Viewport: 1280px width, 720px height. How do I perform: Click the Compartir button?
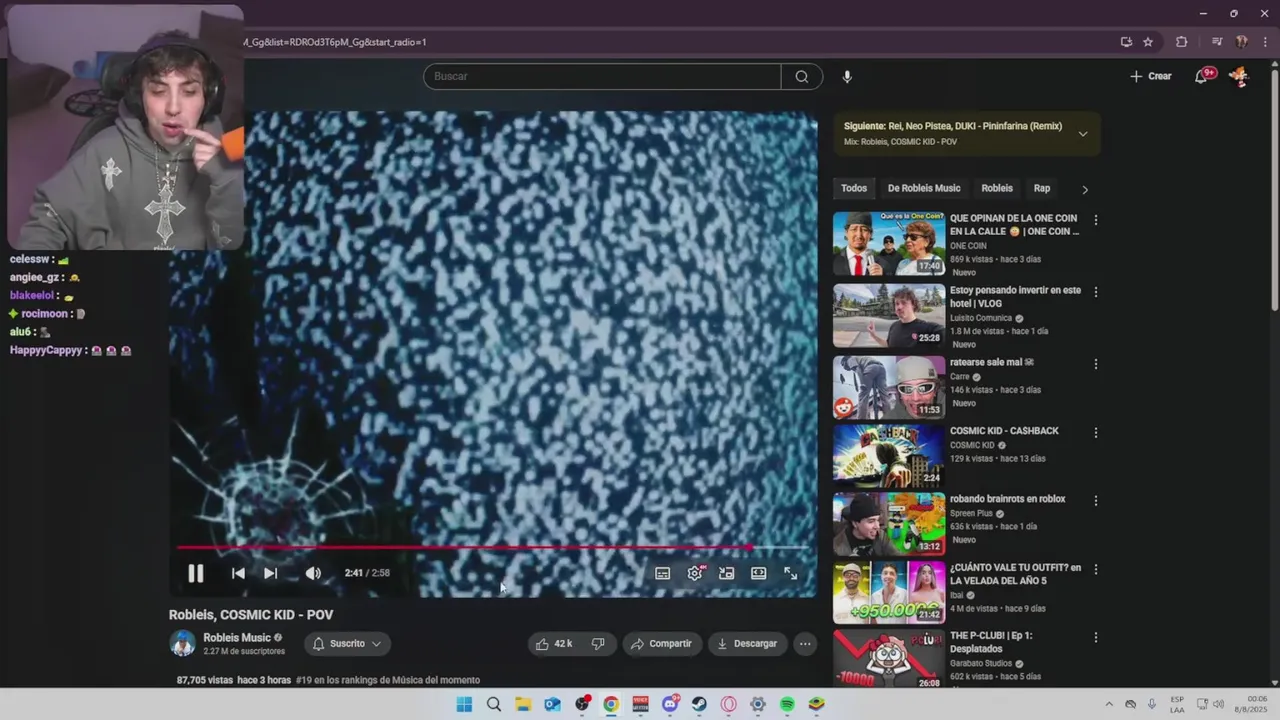661,644
